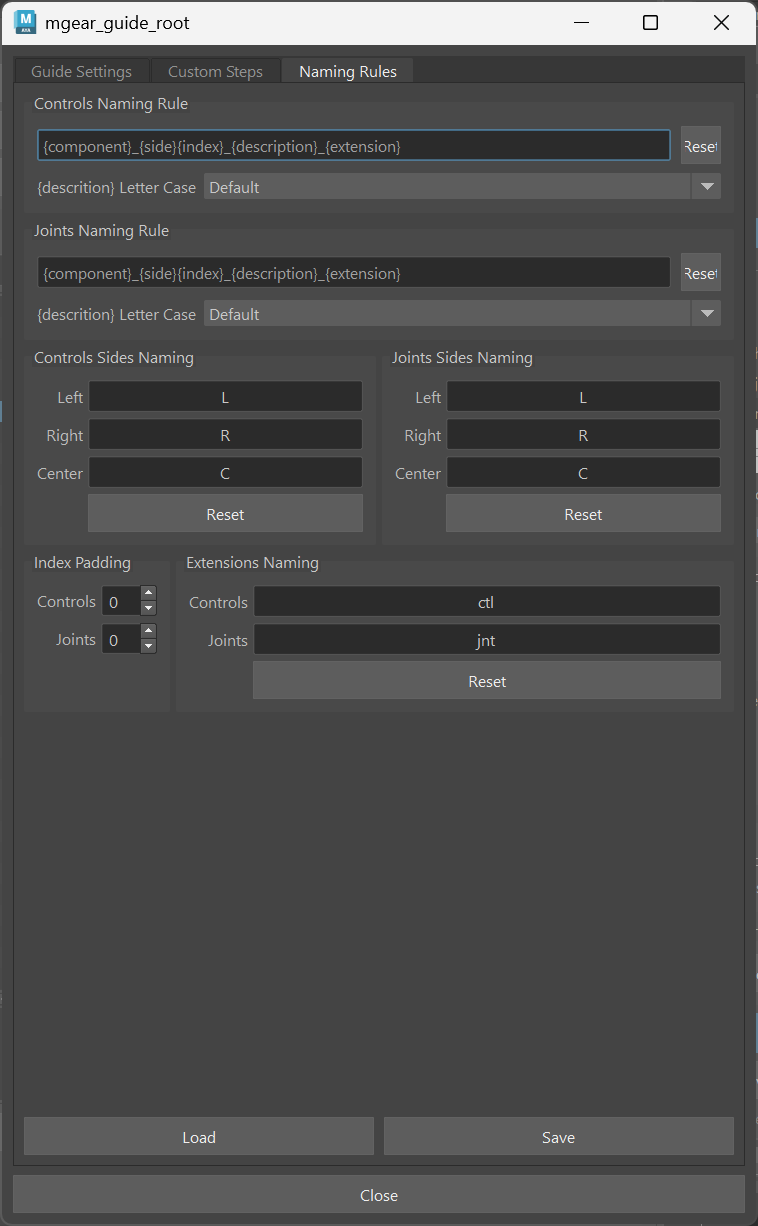
Task: Reset the Extensions Naming values
Action: coord(487,681)
